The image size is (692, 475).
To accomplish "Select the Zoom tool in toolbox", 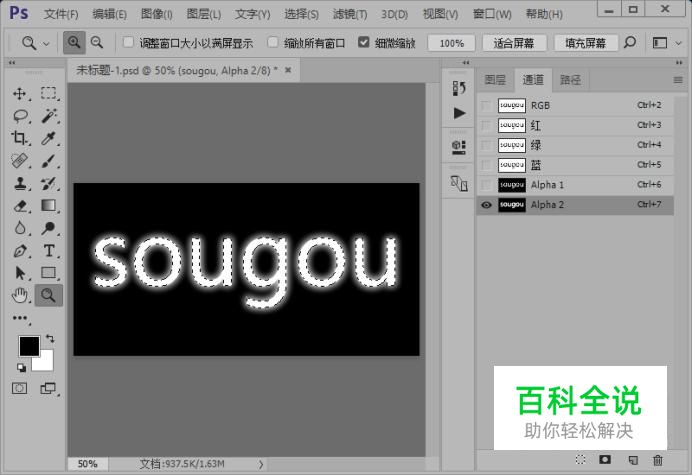I will (49, 295).
